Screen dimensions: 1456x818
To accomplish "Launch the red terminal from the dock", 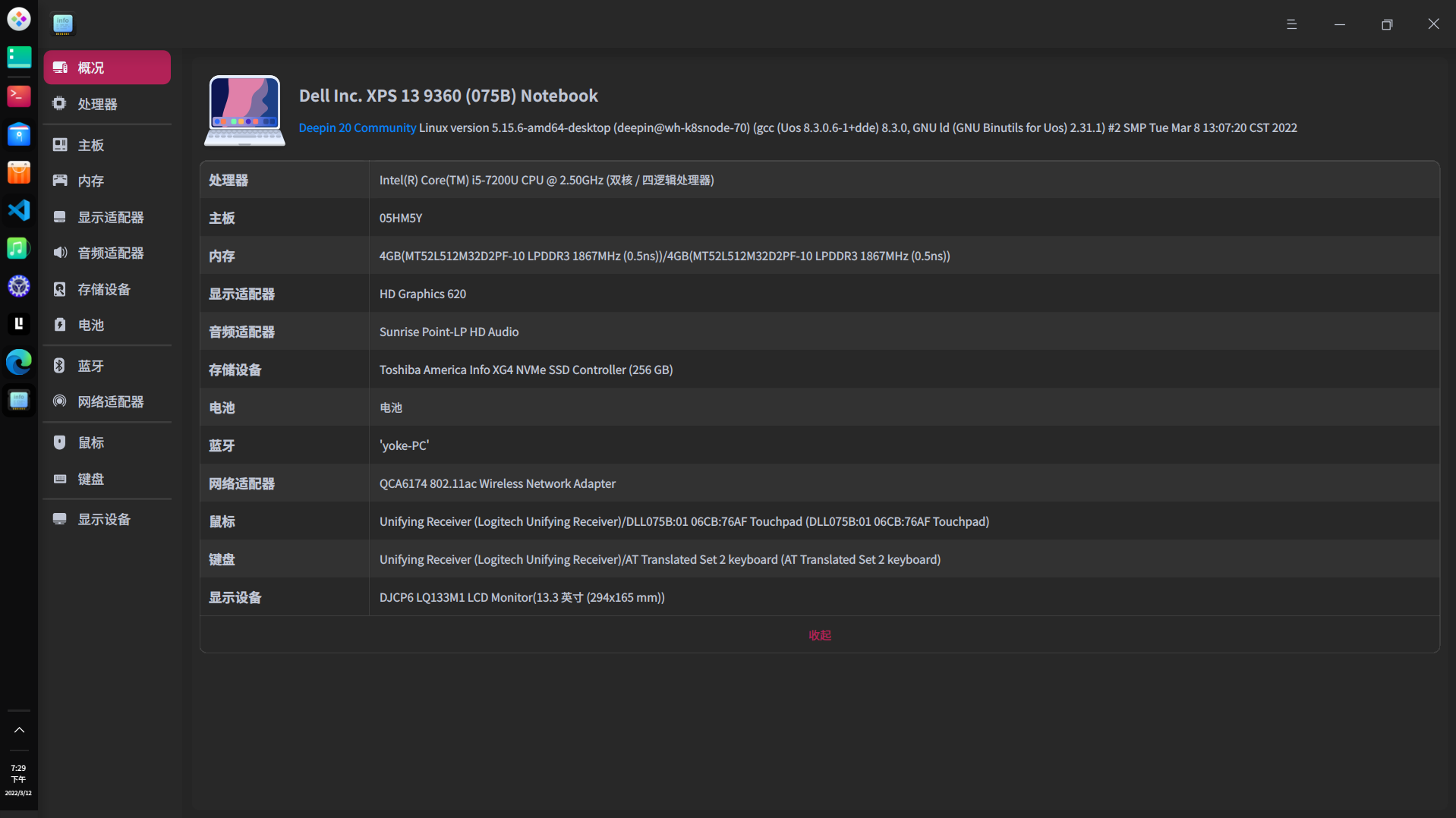I will tap(19, 96).
